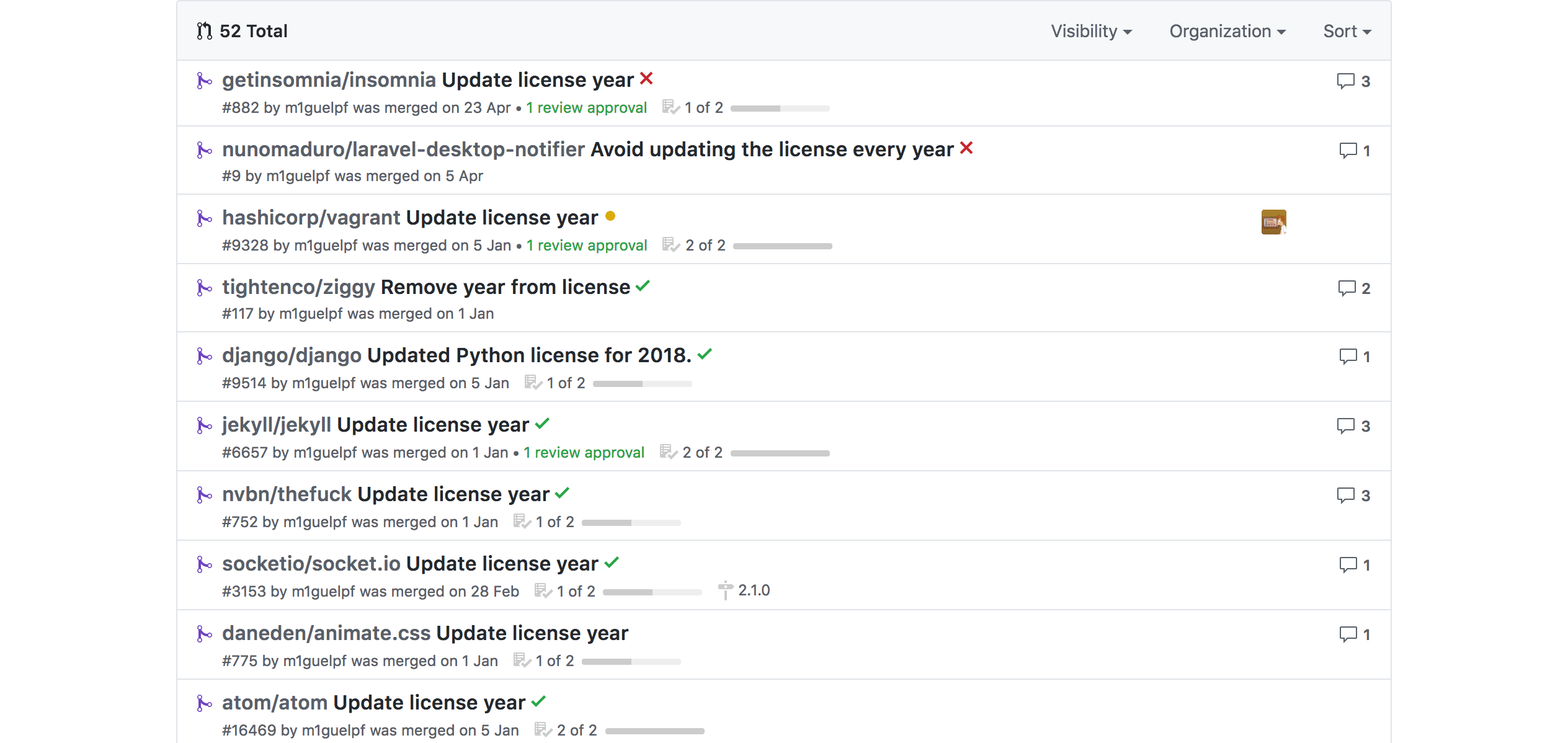
Task: Open 'Update license year' PR for insomnia
Action: pos(538,80)
